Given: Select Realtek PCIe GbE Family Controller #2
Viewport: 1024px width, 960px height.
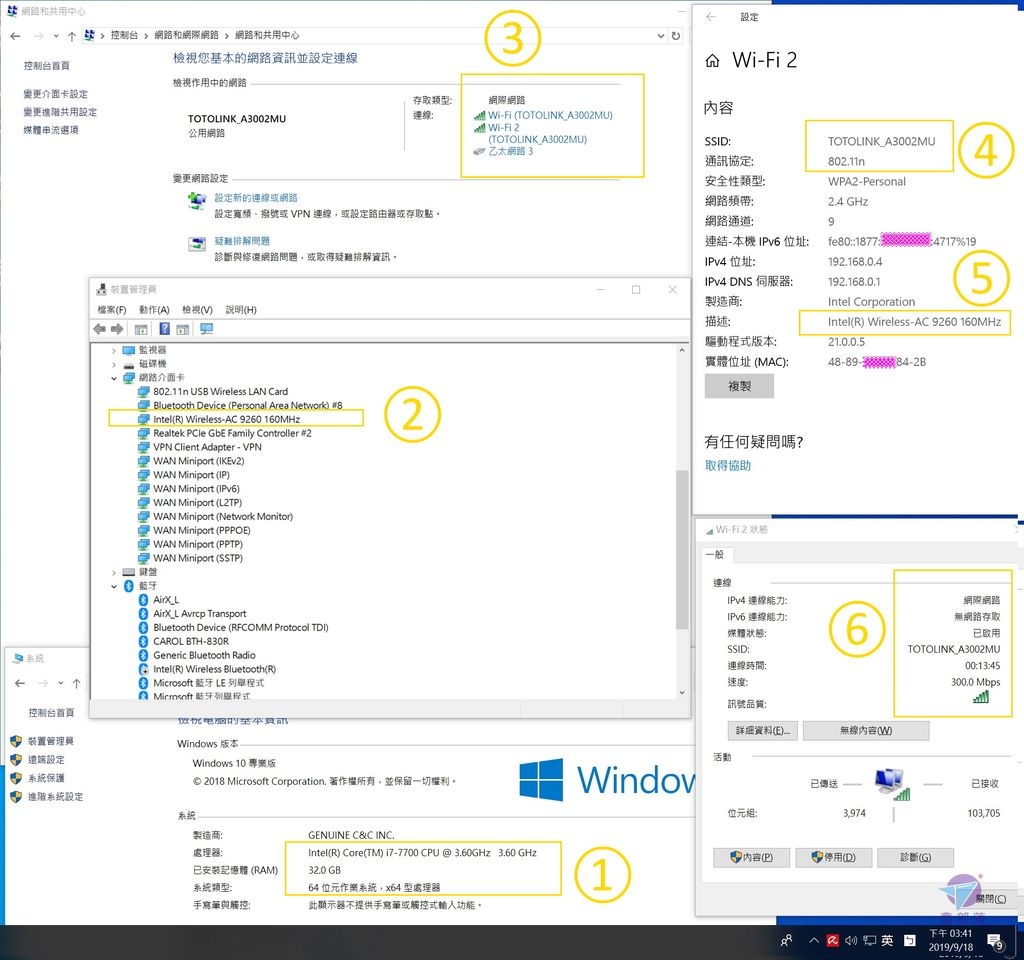Looking at the screenshot, I should (x=232, y=434).
